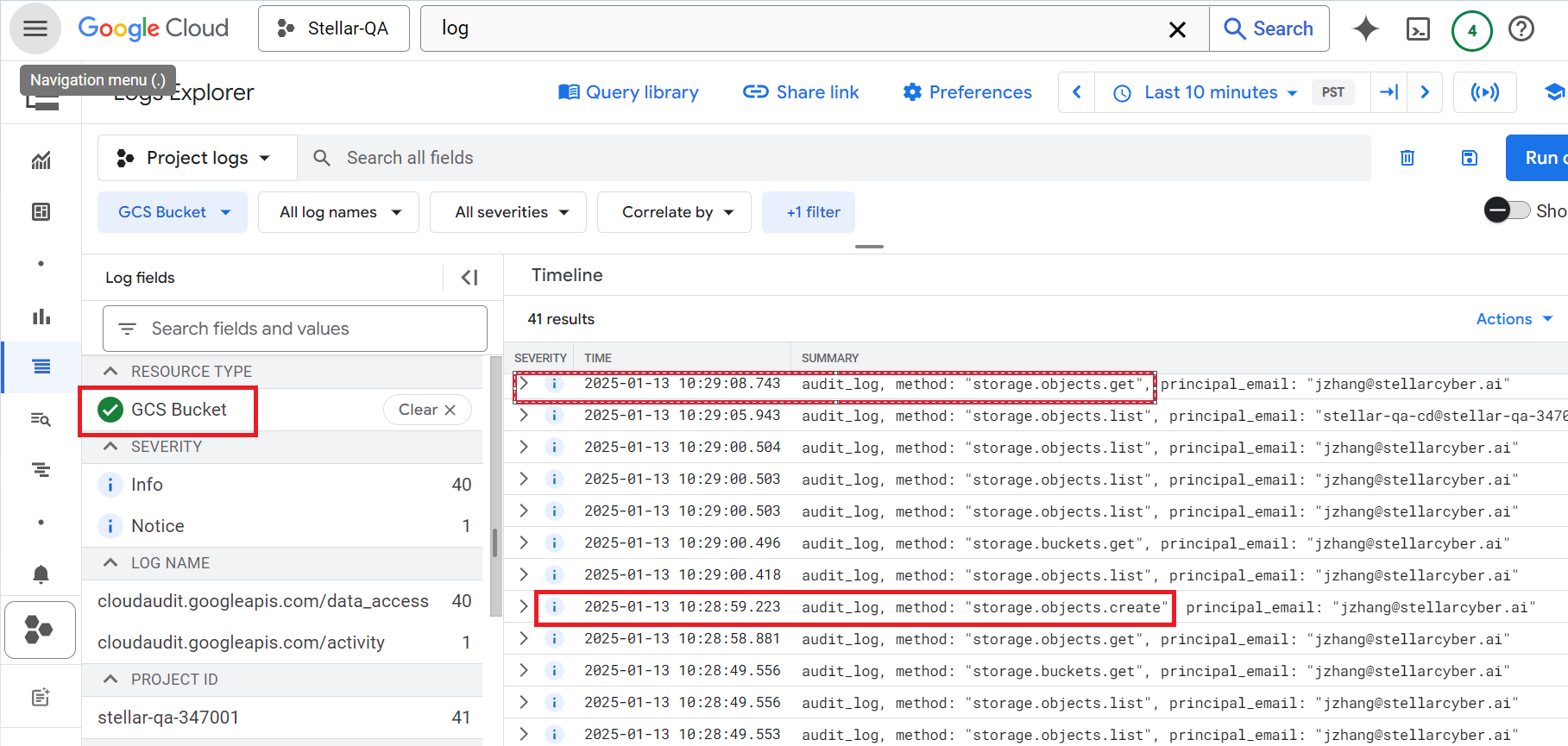Click the Share link button
This screenshot has height=746, width=1568.
tap(801, 92)
